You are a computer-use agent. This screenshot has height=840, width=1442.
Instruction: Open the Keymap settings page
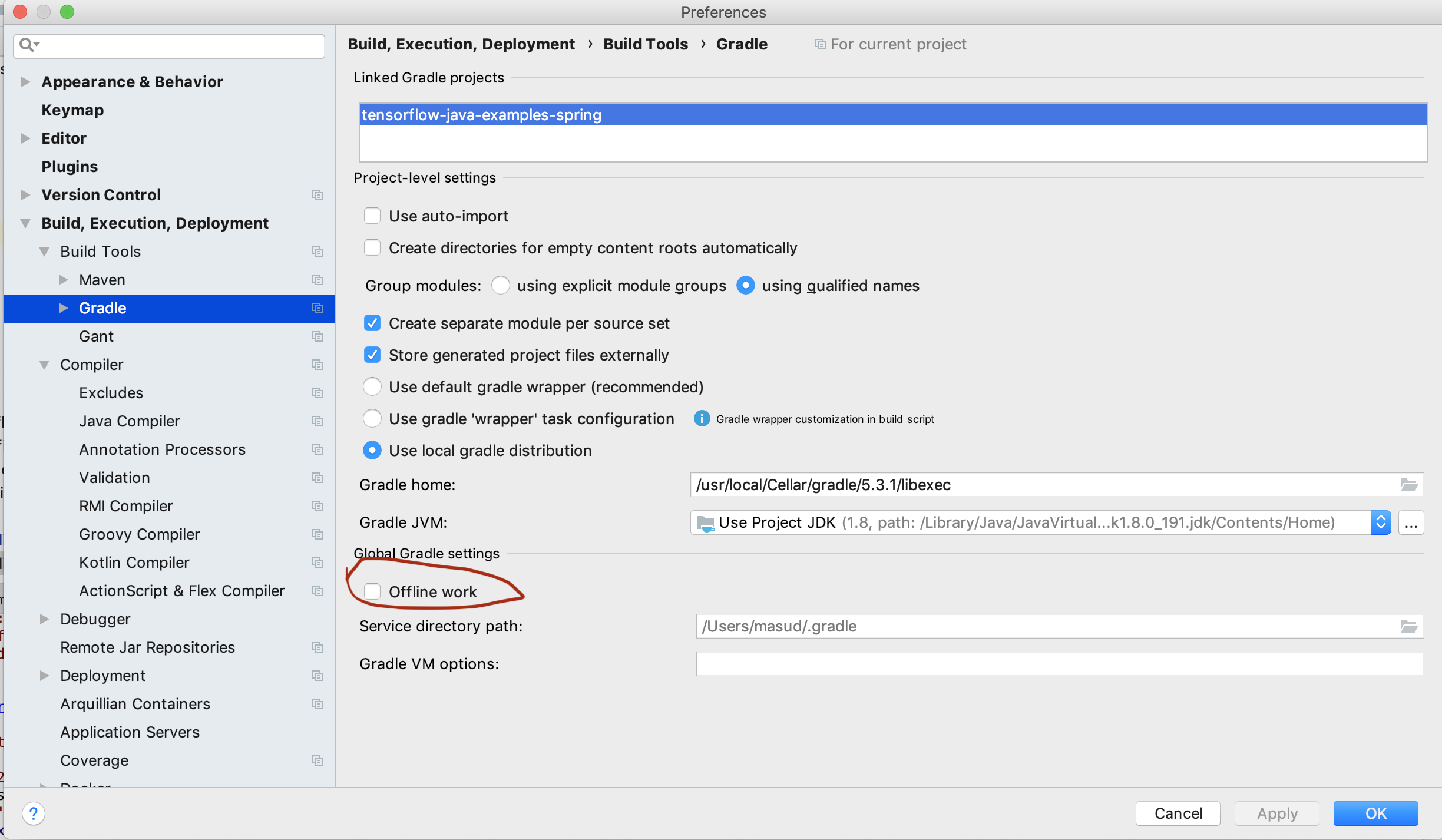coord(72,110)
